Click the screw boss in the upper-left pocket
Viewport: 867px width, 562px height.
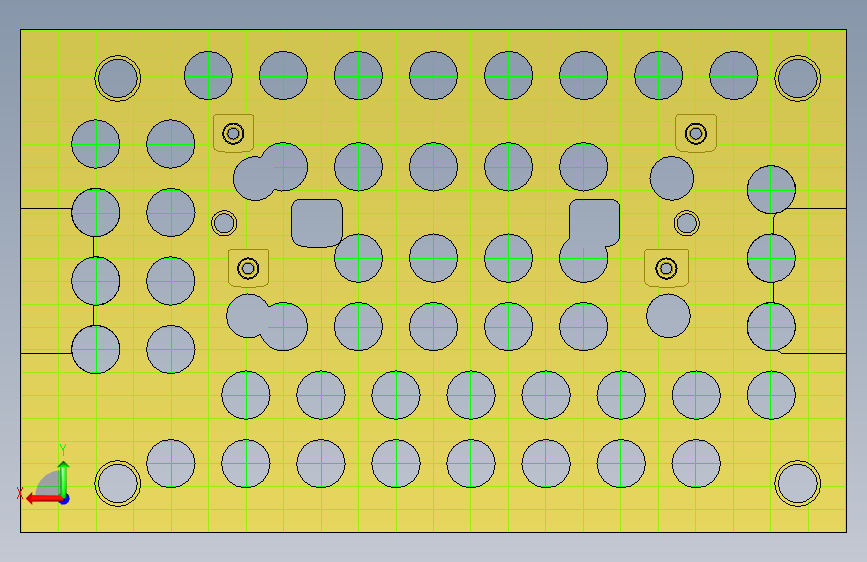(x=233, y=133)
